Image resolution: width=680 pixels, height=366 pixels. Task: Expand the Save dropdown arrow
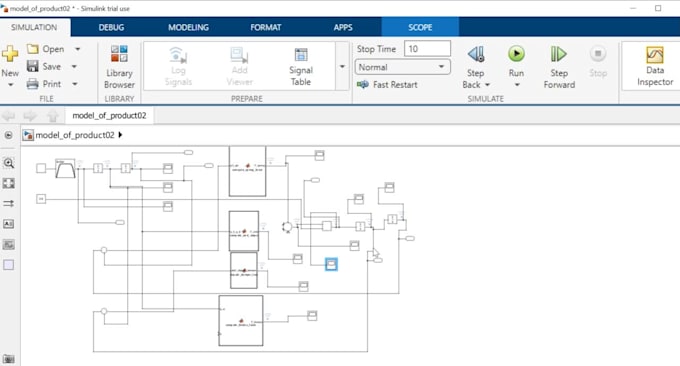coord(75,66)
